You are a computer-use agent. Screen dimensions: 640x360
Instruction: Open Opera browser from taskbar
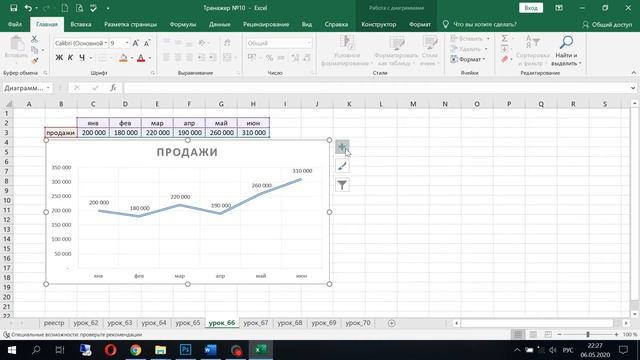[111, 350]
